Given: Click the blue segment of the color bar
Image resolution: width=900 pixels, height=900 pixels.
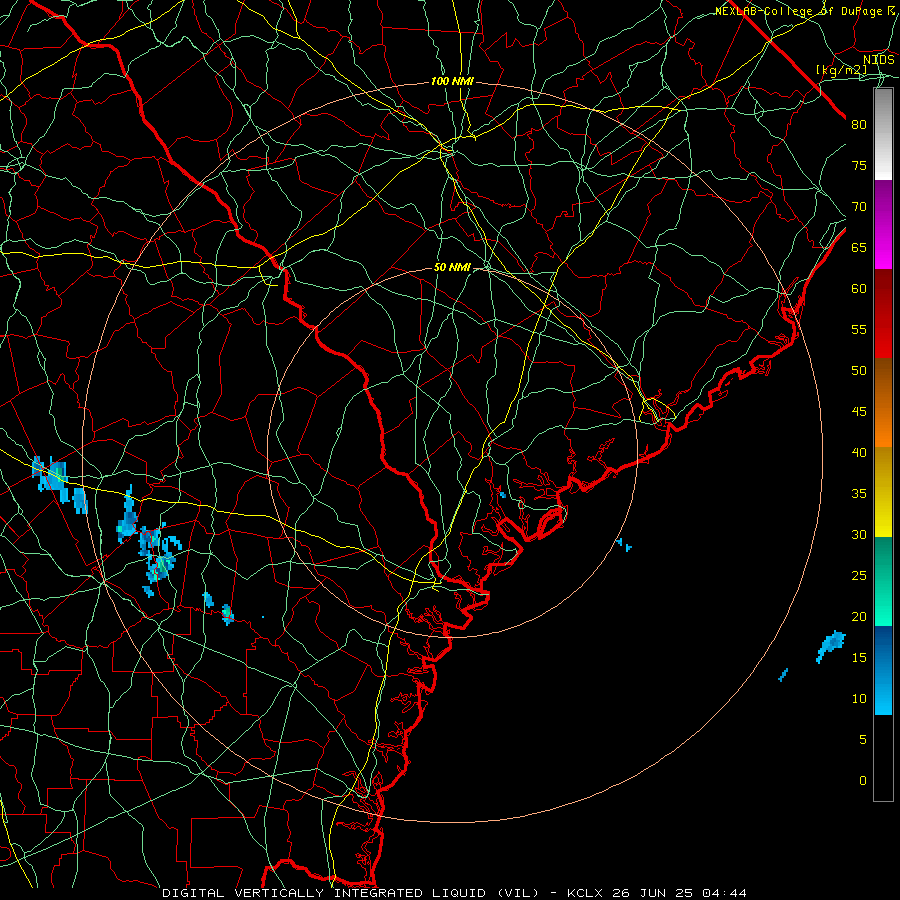Looking at the screenshot, I should (x=883, y=670).
